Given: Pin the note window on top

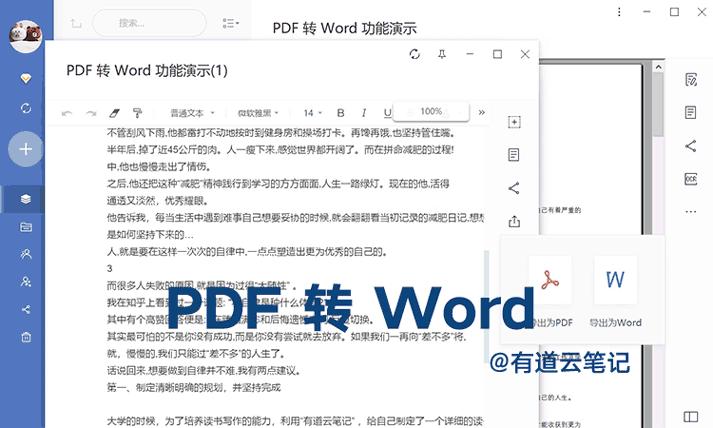Looking at the screenshot, I should (x=442, y=54).
